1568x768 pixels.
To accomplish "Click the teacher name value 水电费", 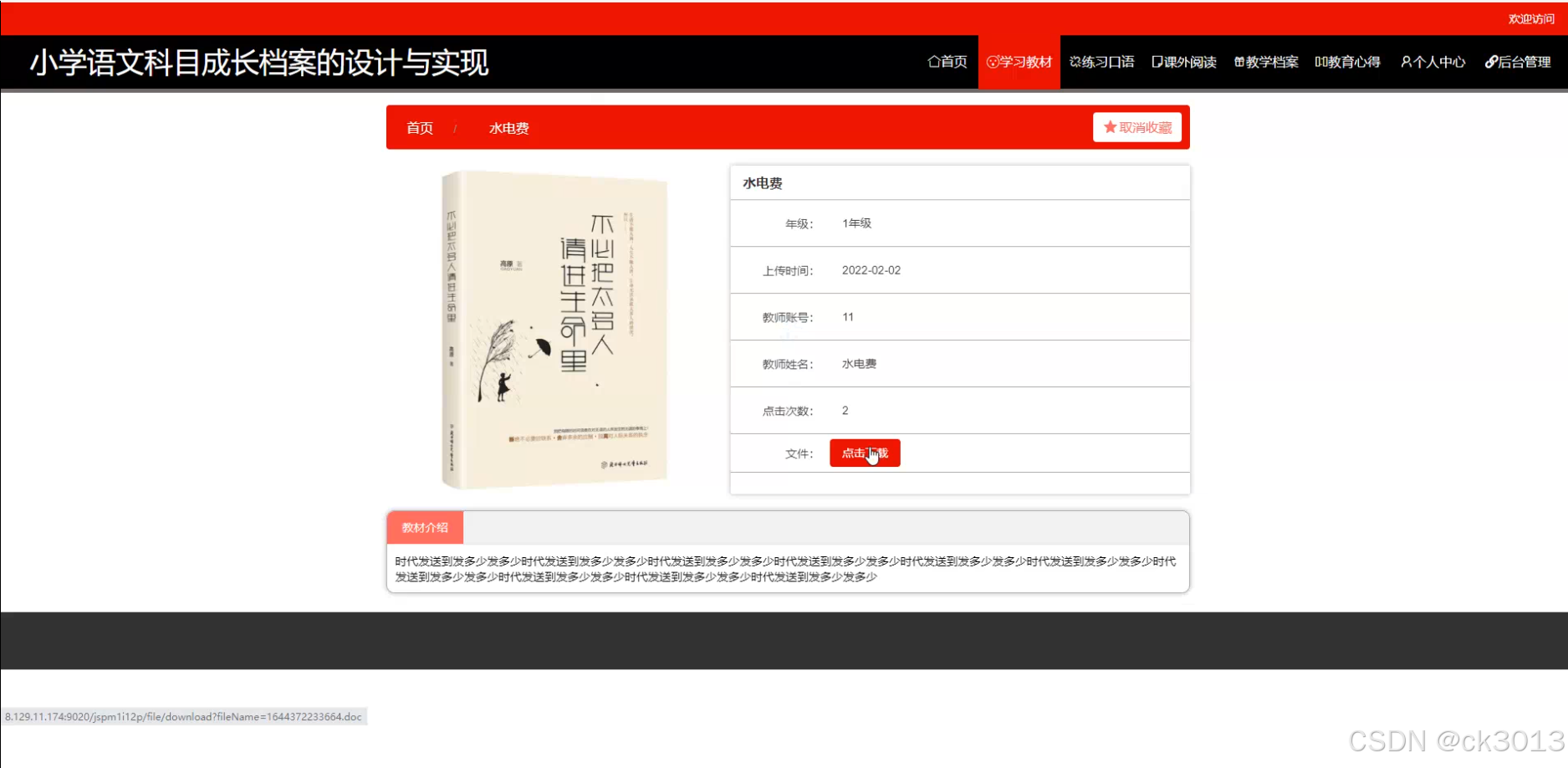I will (x=859, y=364).
